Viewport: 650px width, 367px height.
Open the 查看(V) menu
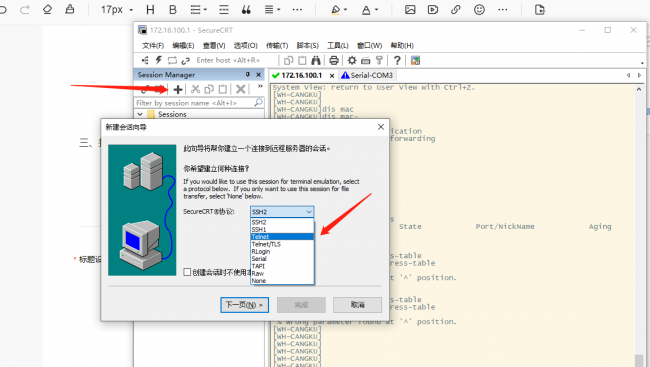coord(214,46)
